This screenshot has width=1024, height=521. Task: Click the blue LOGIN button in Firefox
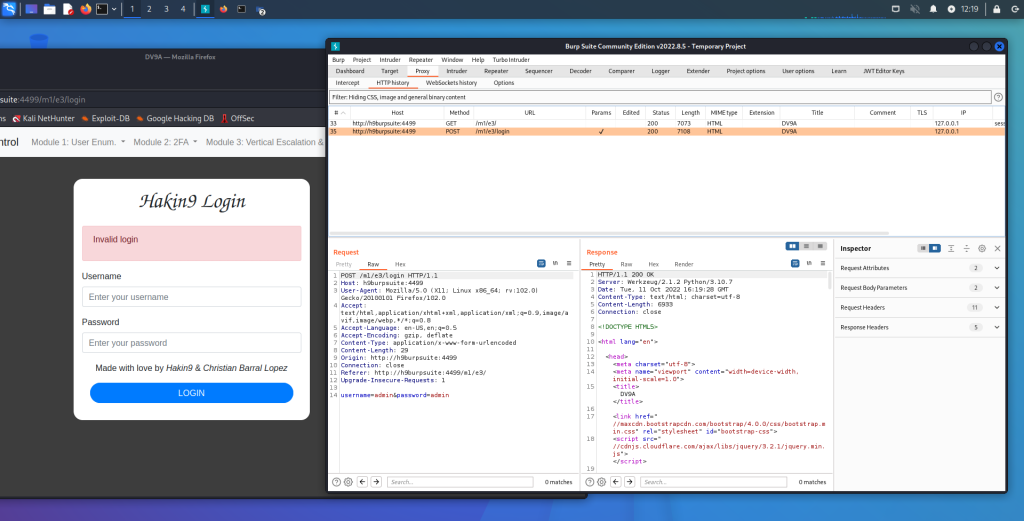pos(191,393)
